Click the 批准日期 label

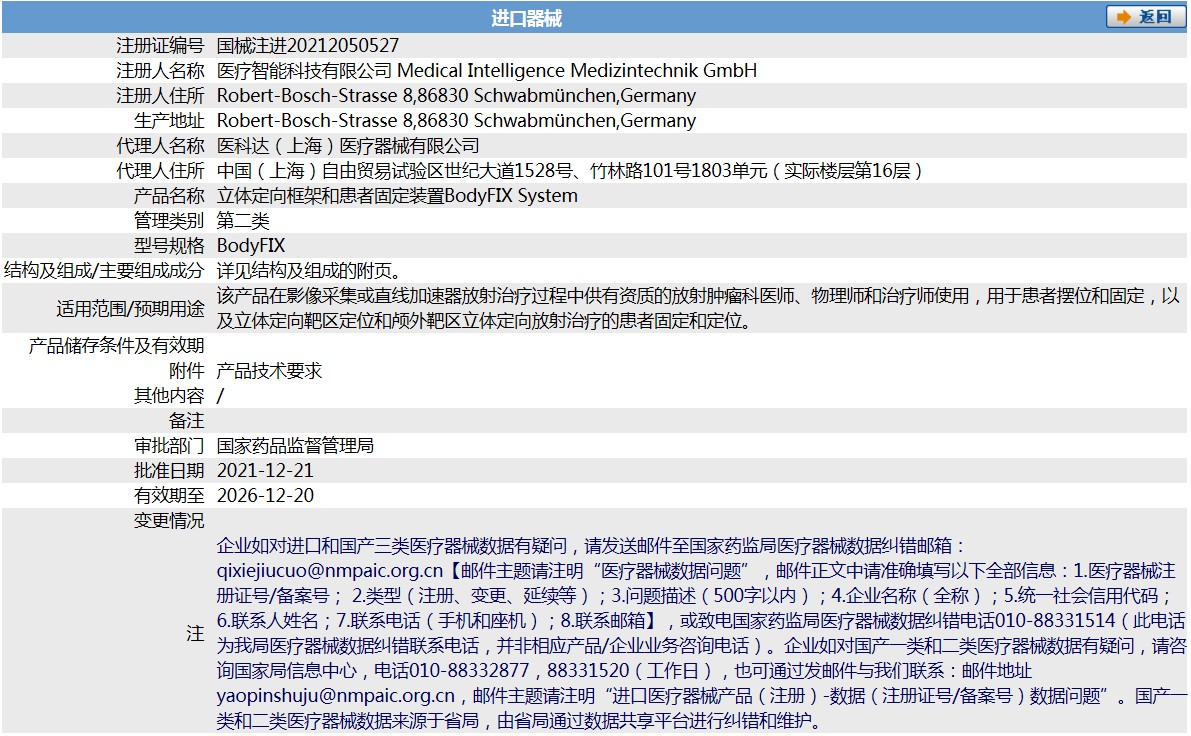pyautogui.click(x=169, y=472)
